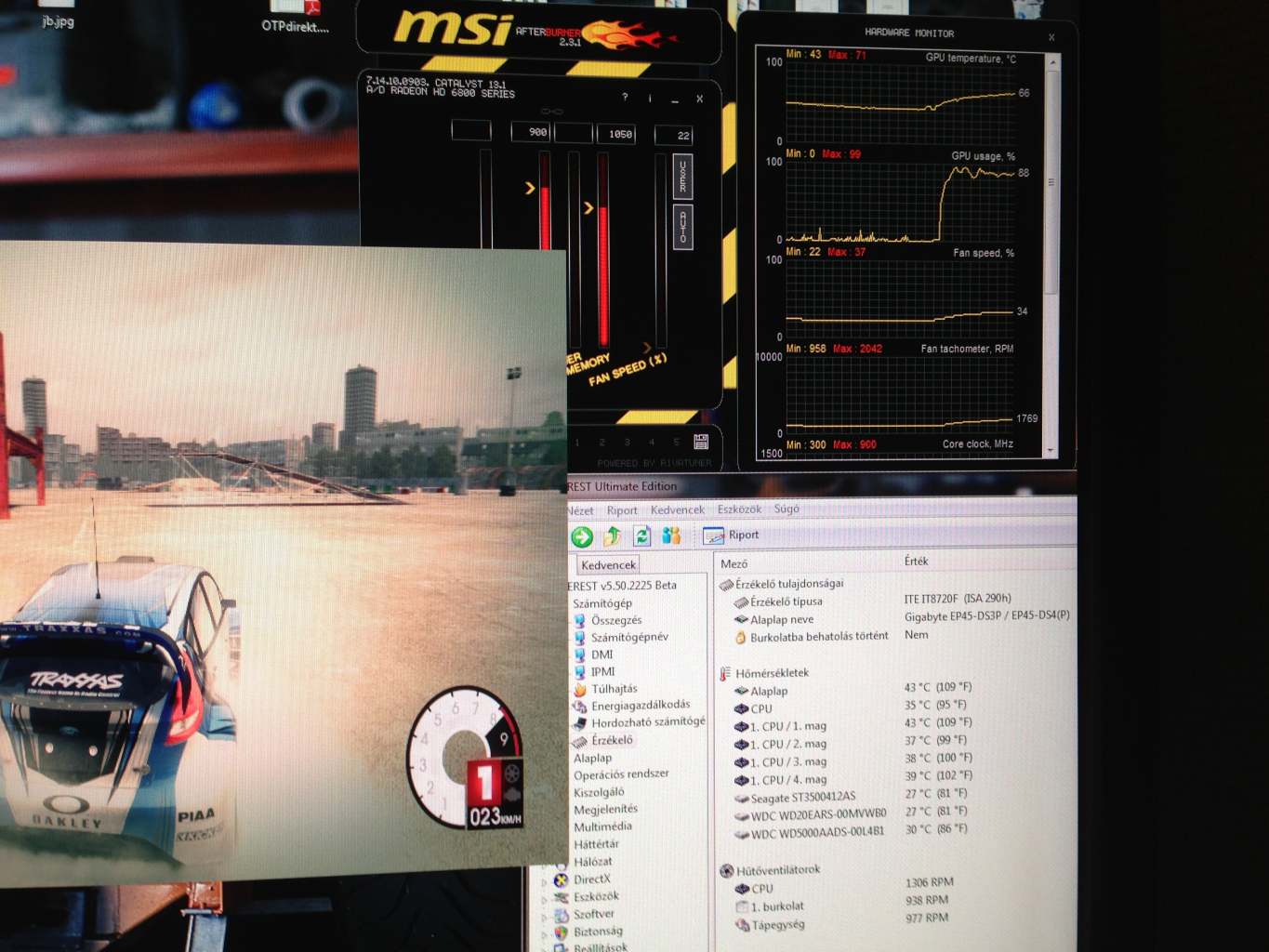Click the up-level arrow icon in Everest toolbar
The height and width of the screenshot is (952, 1269).
click(x=612, y=535)
